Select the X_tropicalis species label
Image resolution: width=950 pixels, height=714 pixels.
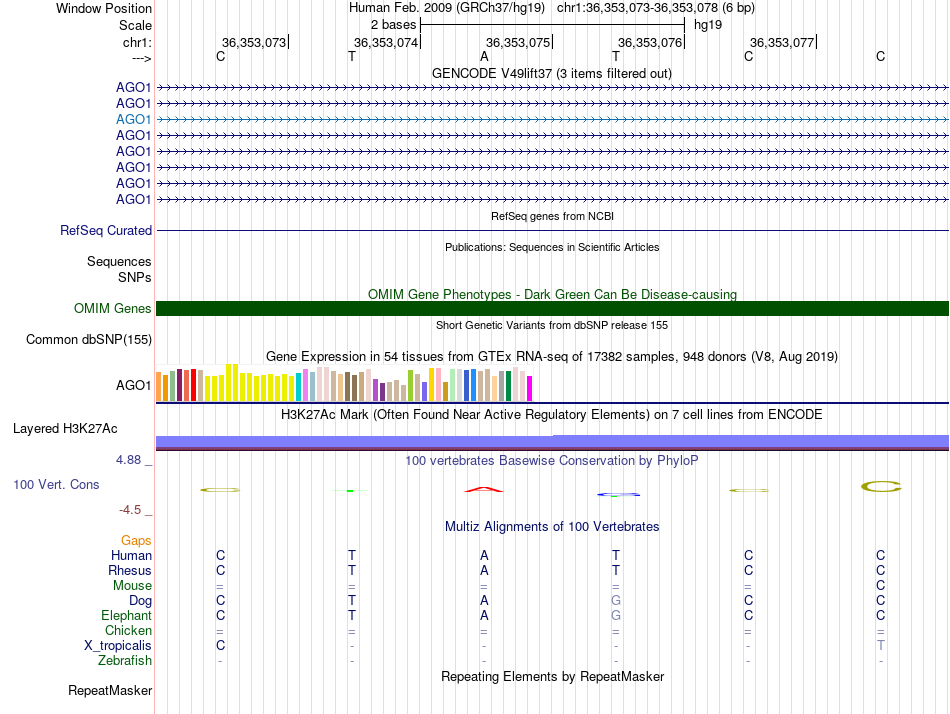point(118,646)
